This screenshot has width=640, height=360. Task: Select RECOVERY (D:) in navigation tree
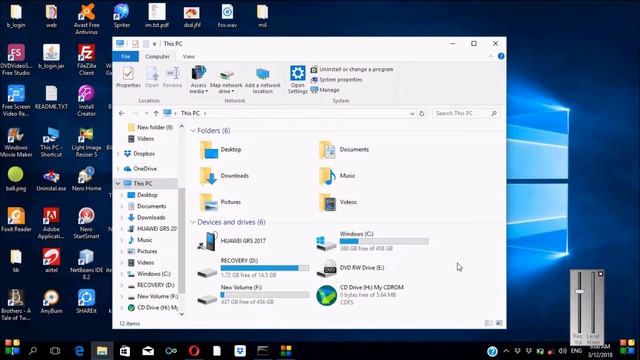[151, 285]
